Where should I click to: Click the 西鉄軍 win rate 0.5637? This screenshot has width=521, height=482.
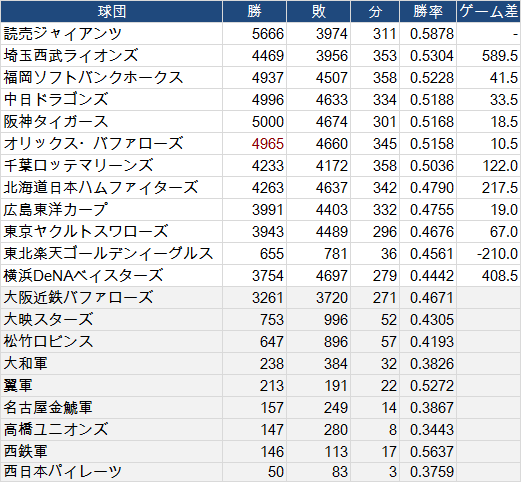[x=432, y=452]
